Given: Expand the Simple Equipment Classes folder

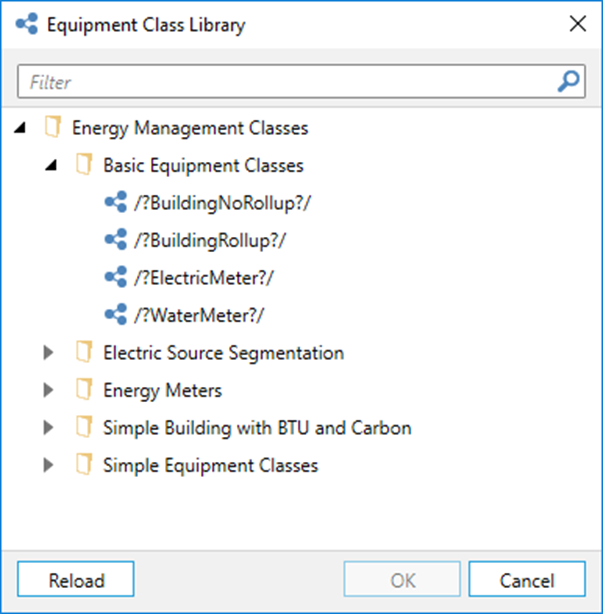Looking at the screenshot, I should (49, 465).
